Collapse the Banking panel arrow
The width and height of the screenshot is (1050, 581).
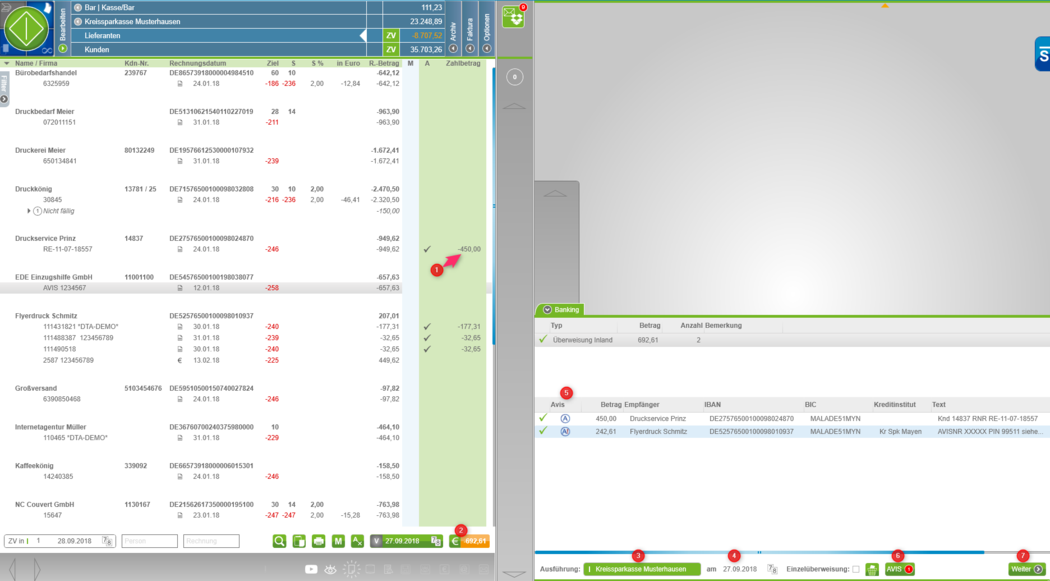coord(547,310)
